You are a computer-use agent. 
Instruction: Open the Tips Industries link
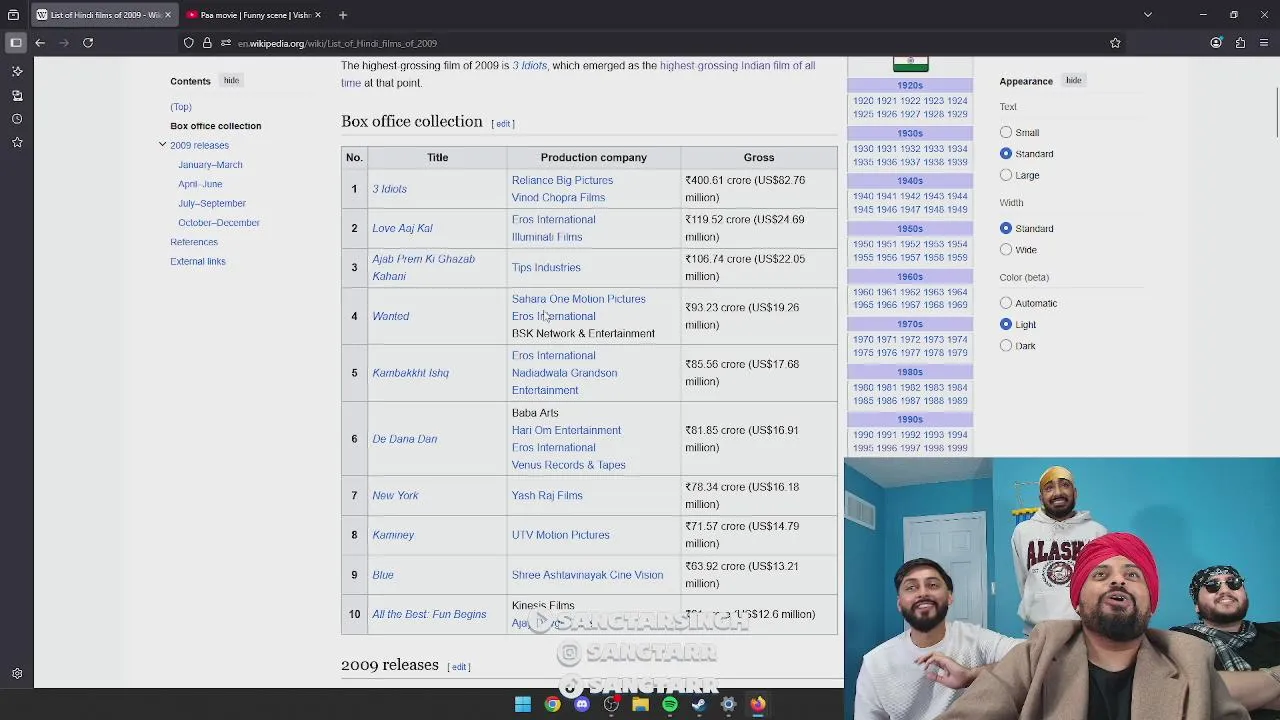[x=546, y=268]
